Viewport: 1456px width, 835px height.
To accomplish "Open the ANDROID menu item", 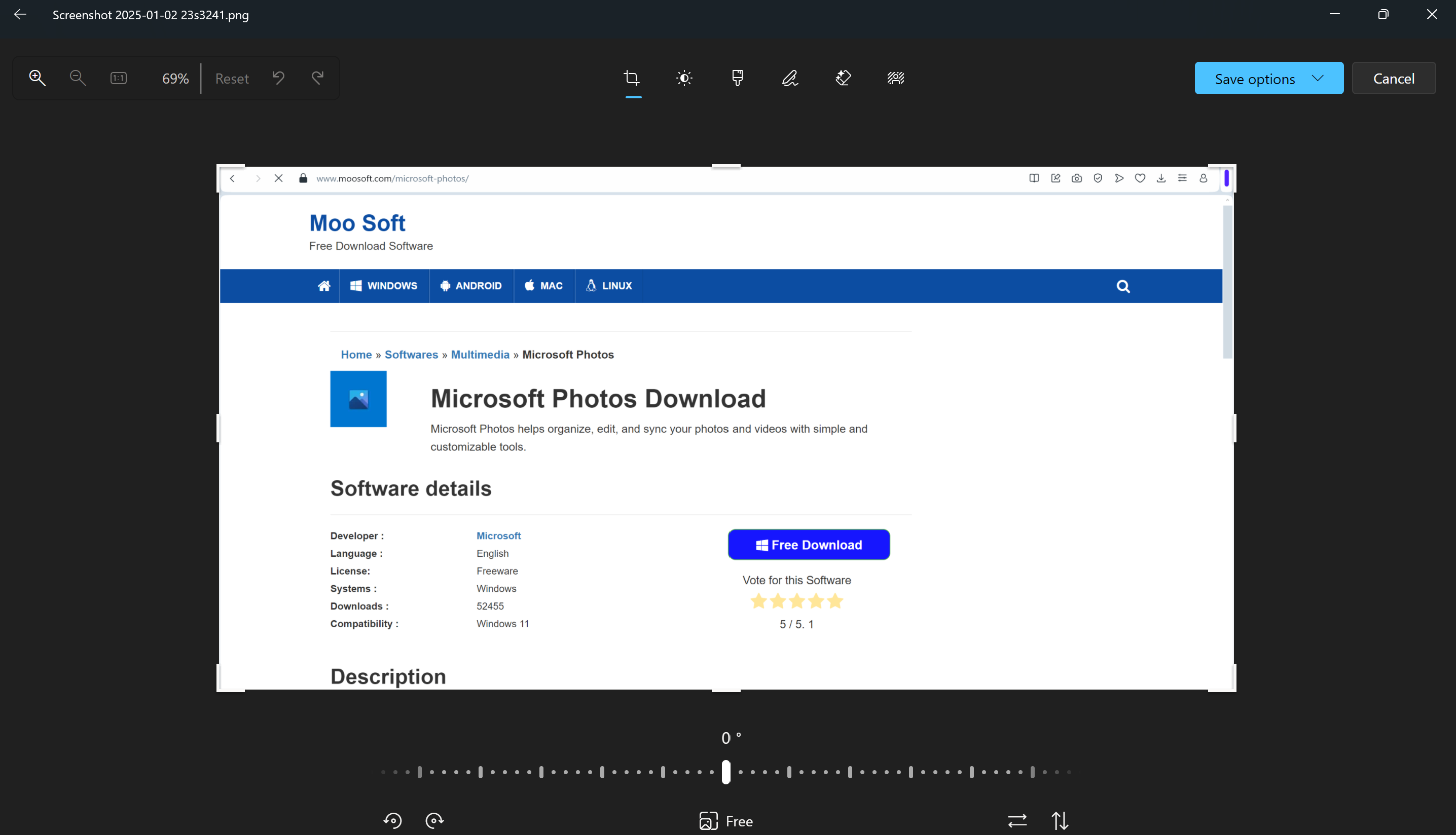I will pos(471,286).
